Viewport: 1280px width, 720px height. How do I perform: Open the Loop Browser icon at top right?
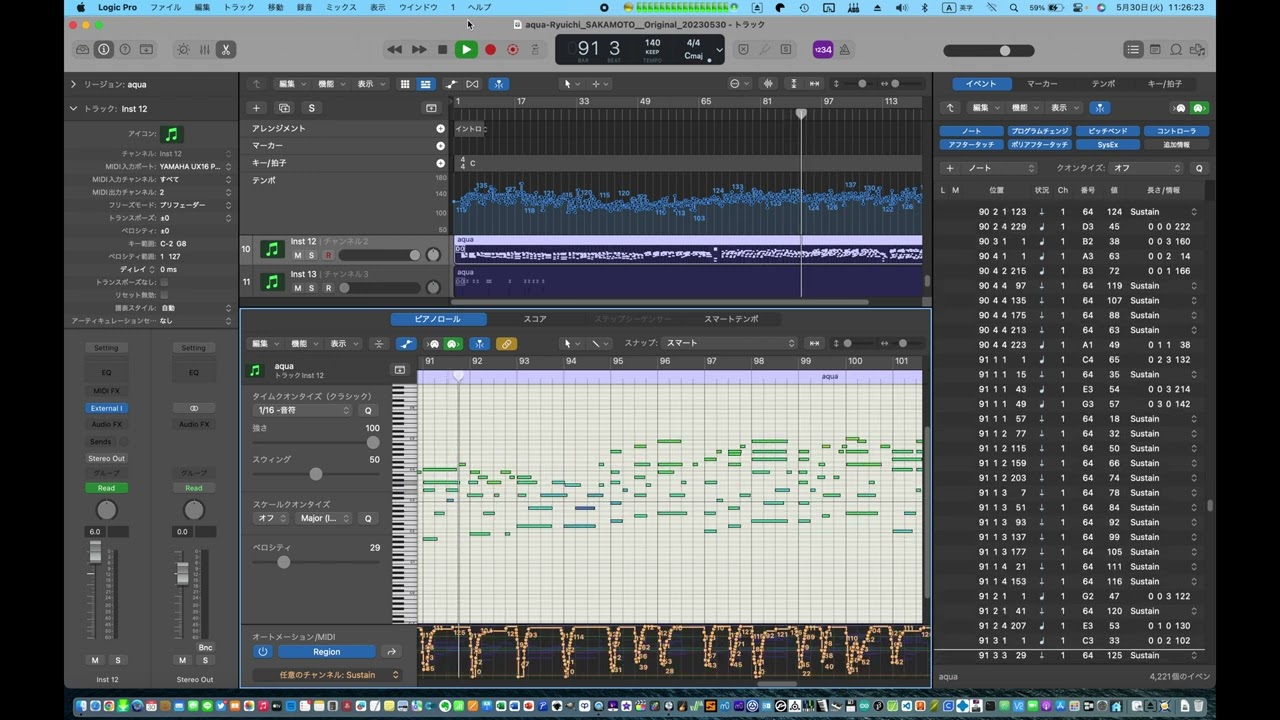1177,50
